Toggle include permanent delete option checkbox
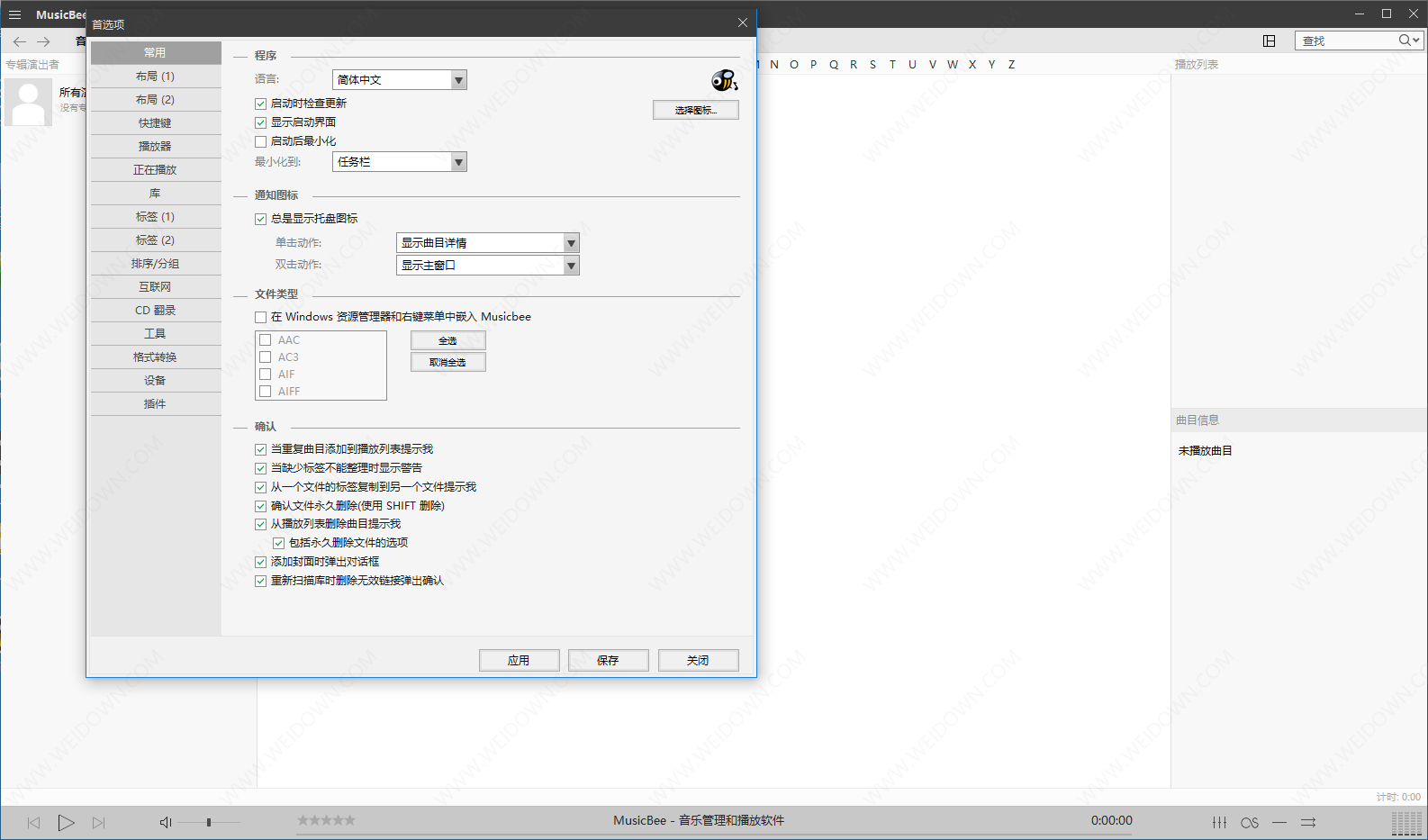Viewport: 1428px width, 840px height. 279,543
